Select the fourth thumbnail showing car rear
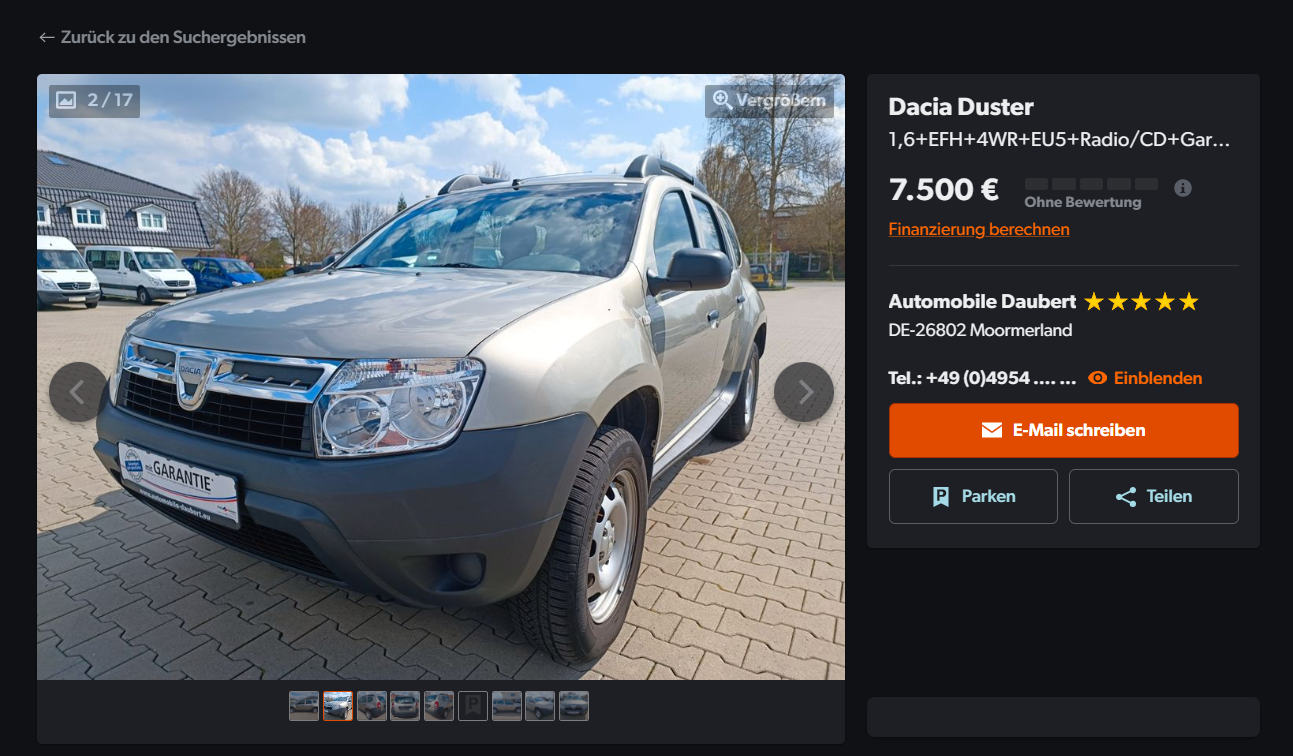Image resolution: width=1293 pixels, height=756 pixels. click(405, 706)
